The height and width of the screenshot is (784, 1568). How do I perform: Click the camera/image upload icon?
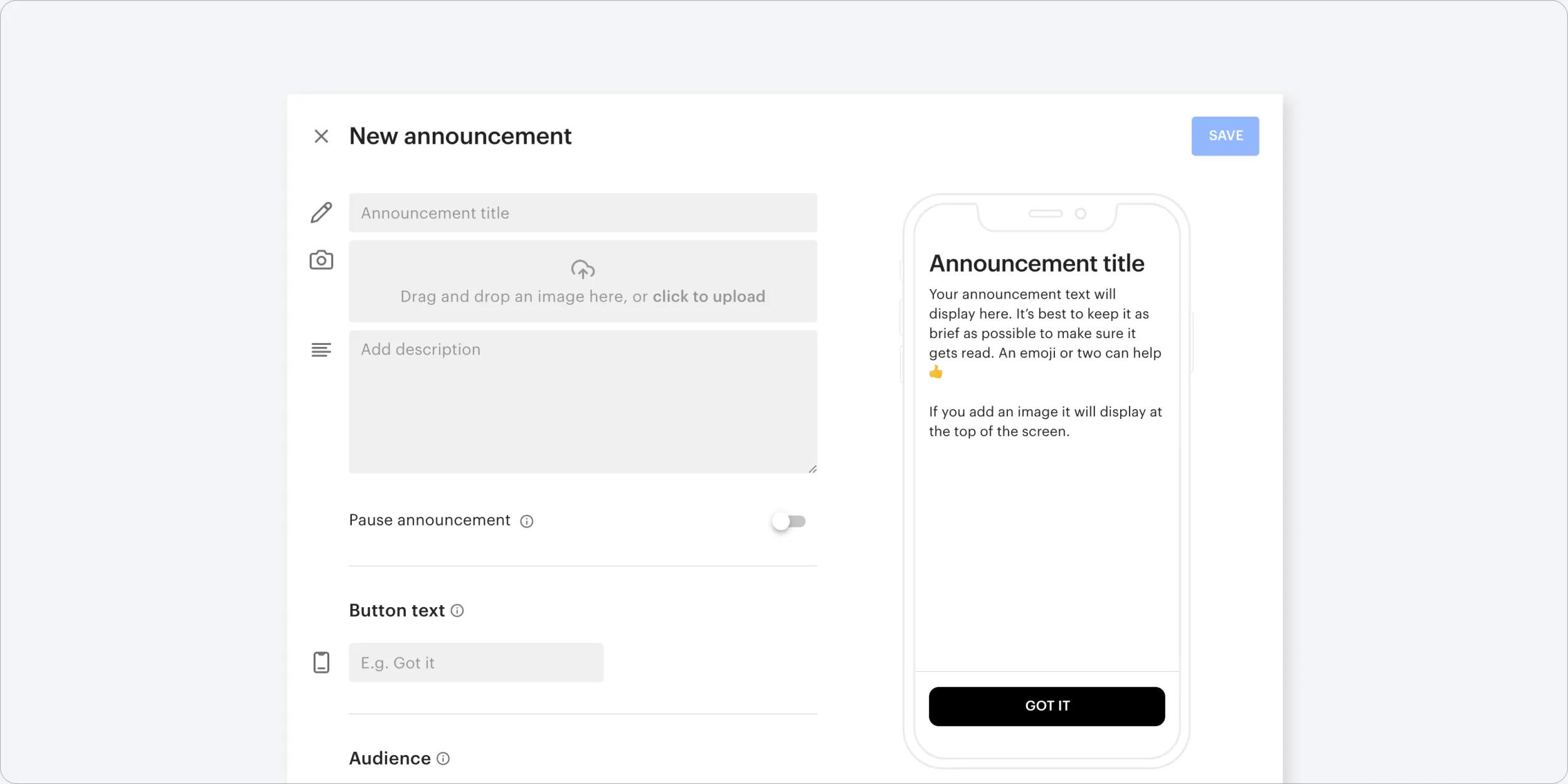(x=322, y=260)
